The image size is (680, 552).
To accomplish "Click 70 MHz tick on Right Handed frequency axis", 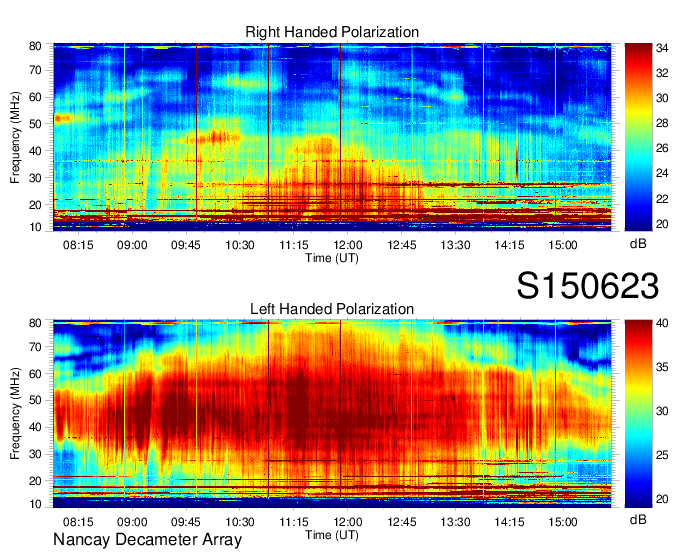I will (x=35, y=70).
